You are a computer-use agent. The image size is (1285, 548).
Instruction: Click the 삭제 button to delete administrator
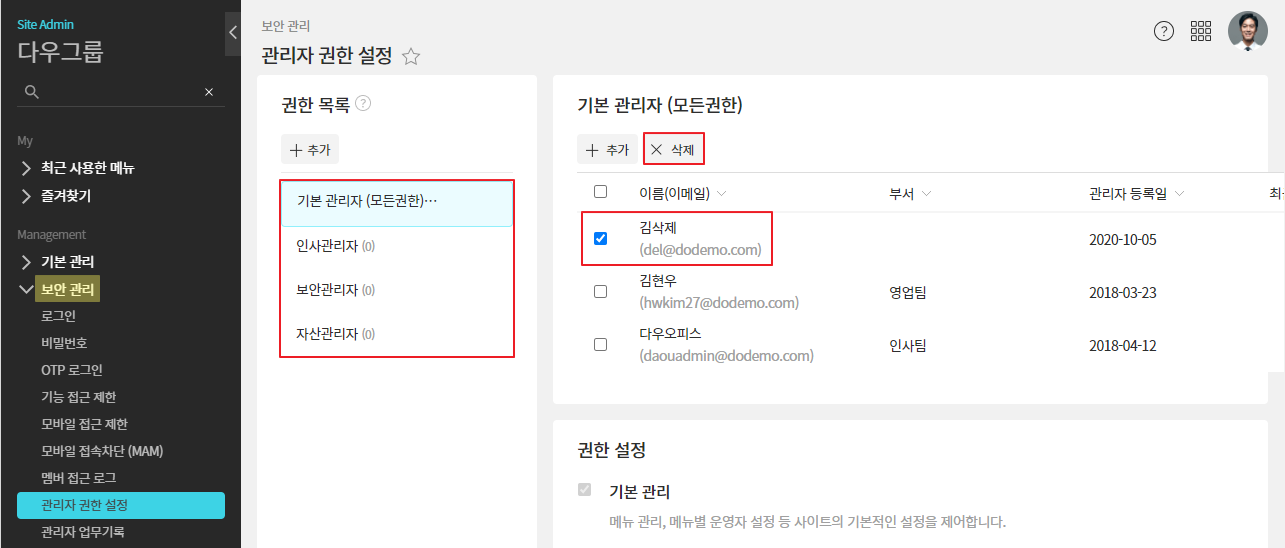pyautogui.click(x=674, y=149)
